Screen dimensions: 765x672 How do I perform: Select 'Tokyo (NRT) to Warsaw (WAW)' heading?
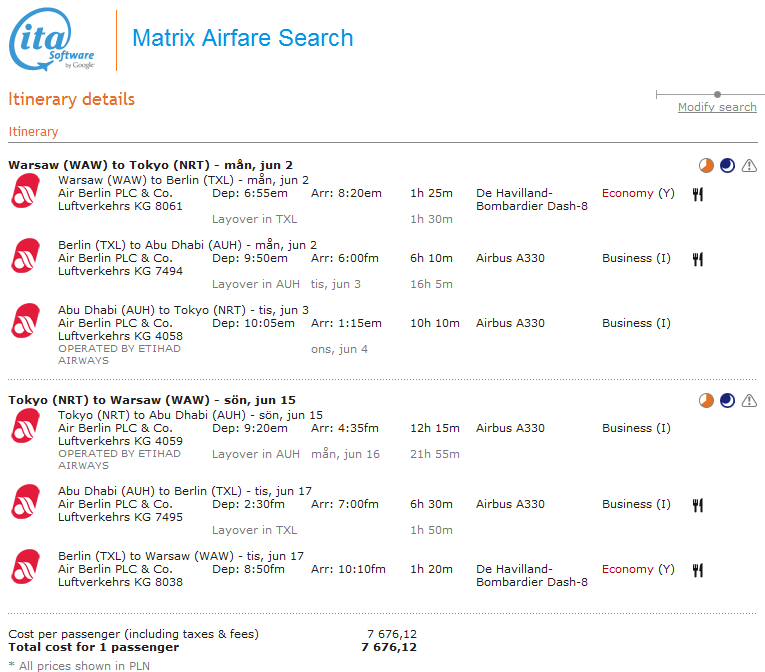point(109,400)
